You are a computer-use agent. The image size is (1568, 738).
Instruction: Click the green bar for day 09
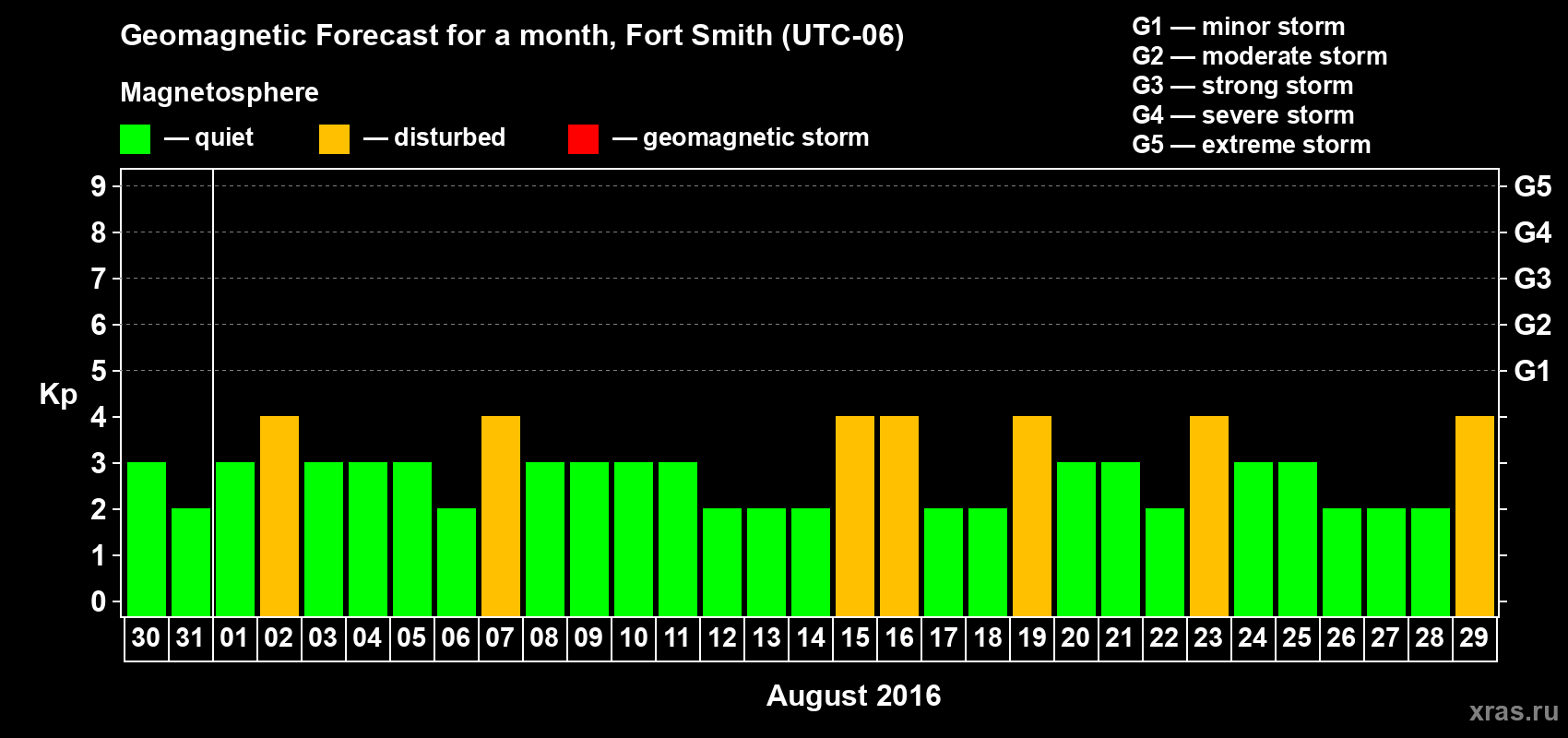pyautogui.click(x=589, y=540)
